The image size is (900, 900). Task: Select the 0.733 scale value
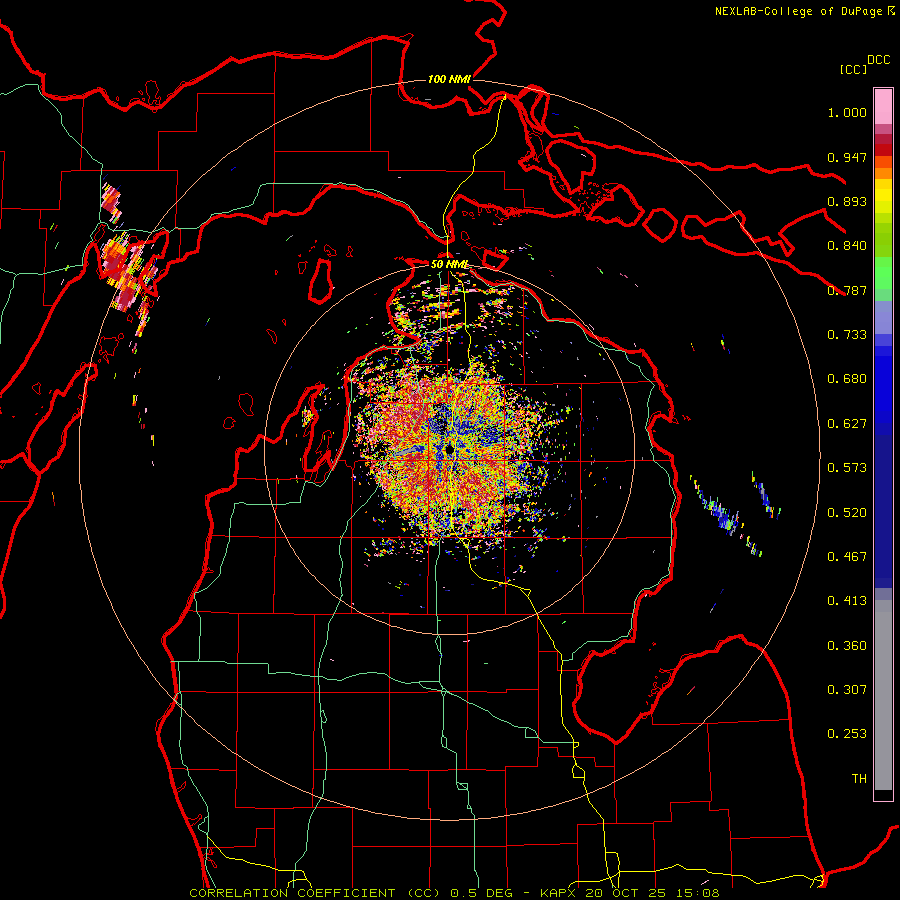(847, 335)
